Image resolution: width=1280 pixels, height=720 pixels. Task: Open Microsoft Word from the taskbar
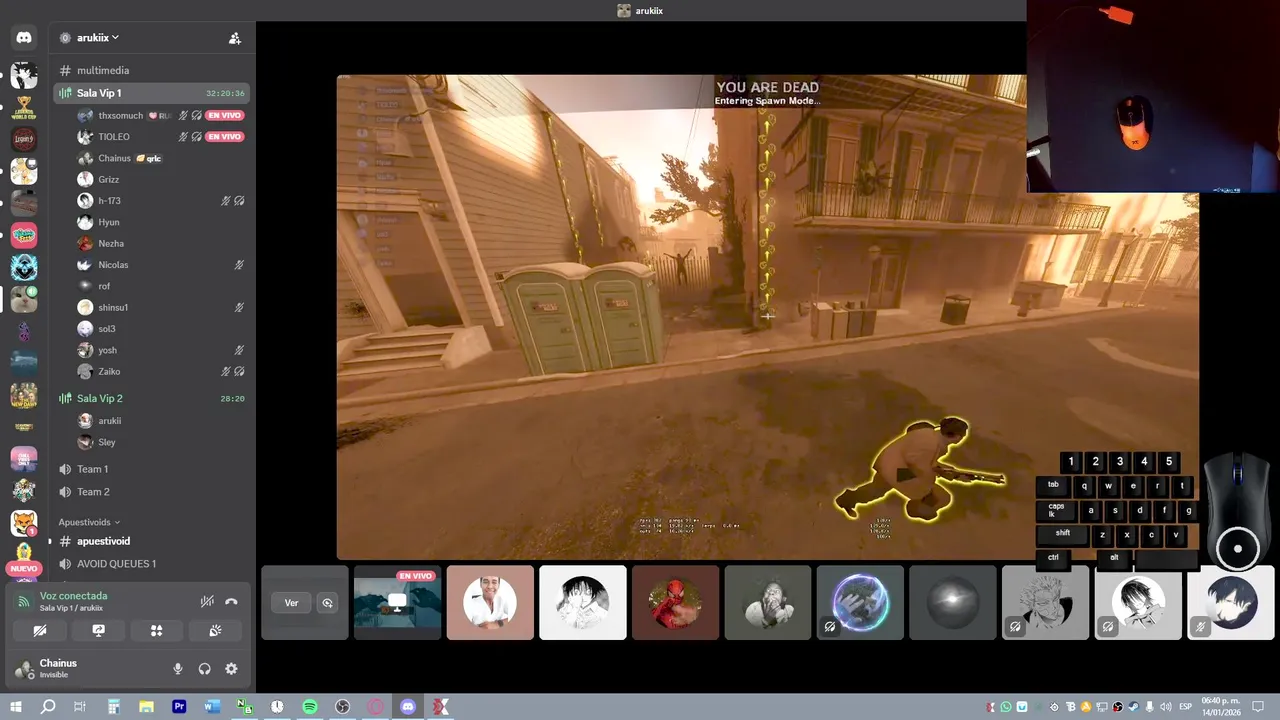pos(212,707)
